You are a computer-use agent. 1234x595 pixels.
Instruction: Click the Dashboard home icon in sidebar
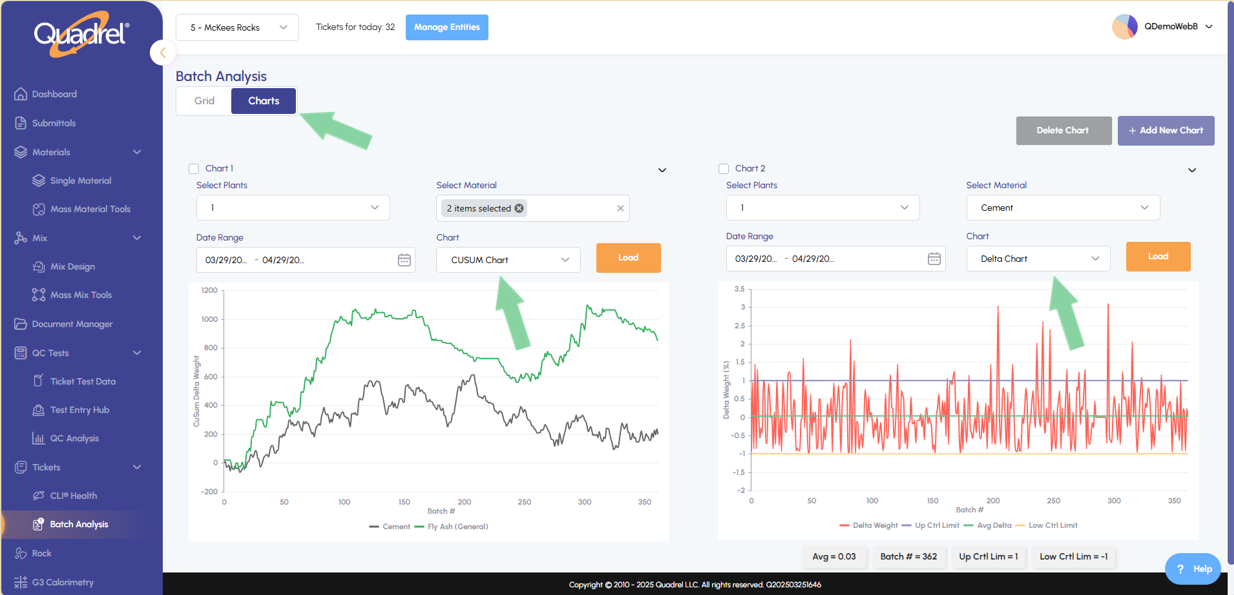click(21, 94)
